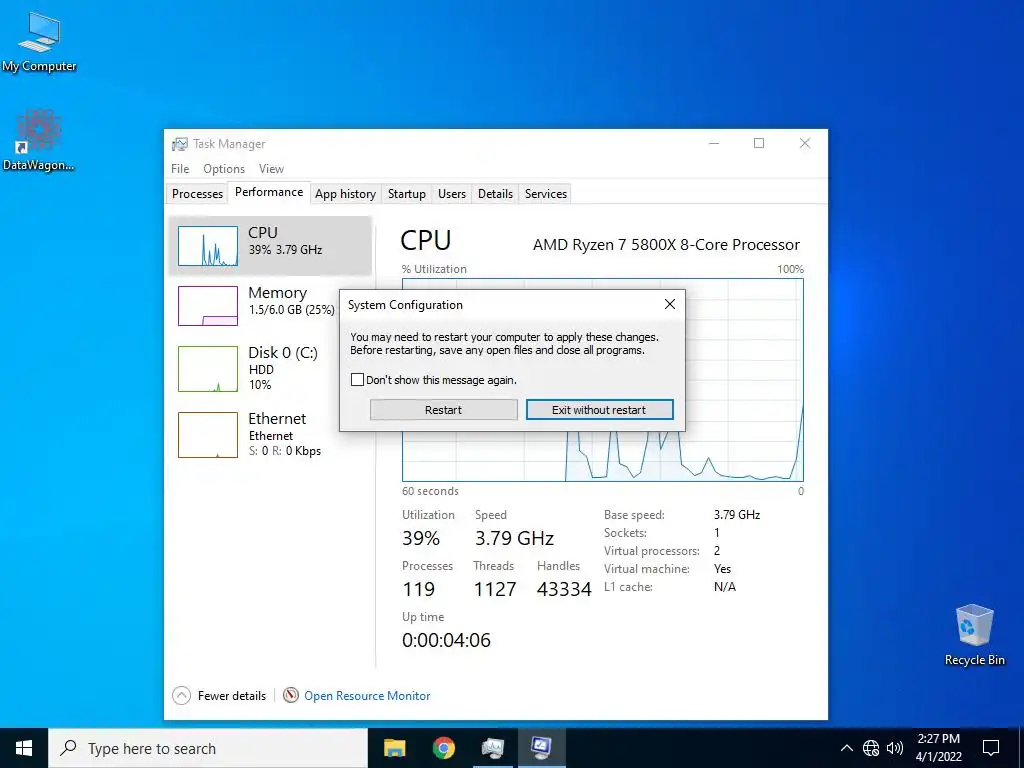Click the Virtual machine Yes value
Viewport: 1024px width, 768px height.
(722, 569)
